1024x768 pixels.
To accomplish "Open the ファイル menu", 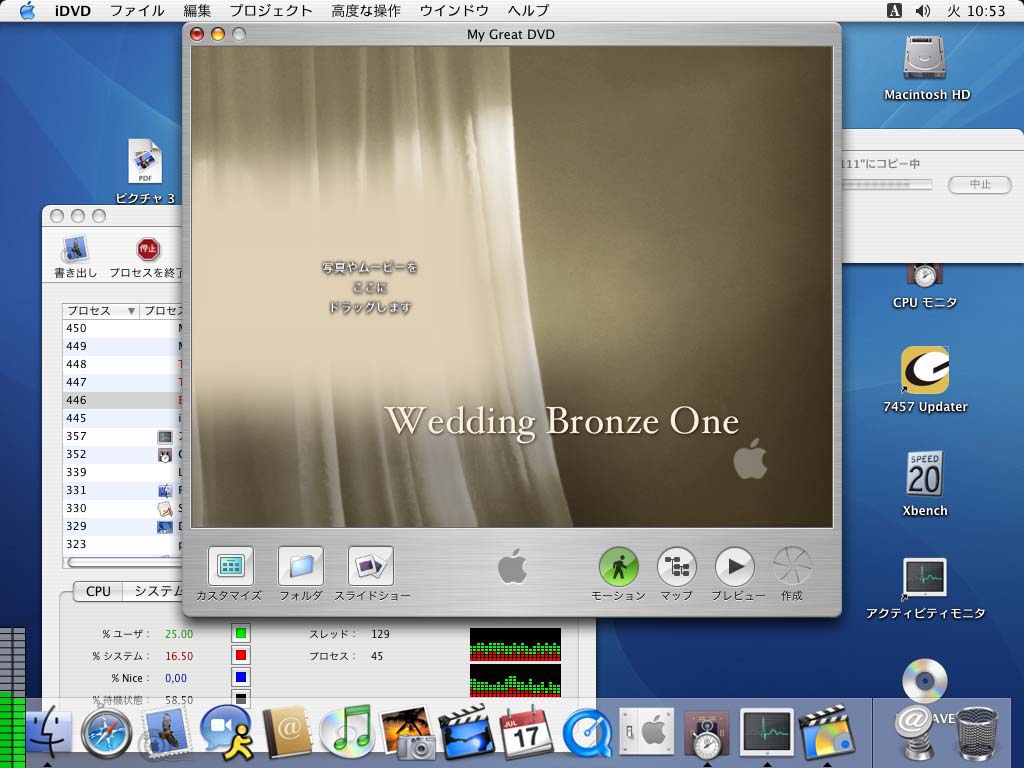I will point(136,10).
